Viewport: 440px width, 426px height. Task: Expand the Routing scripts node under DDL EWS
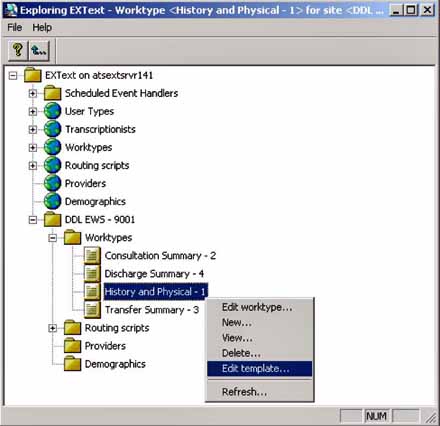[52, 328]
